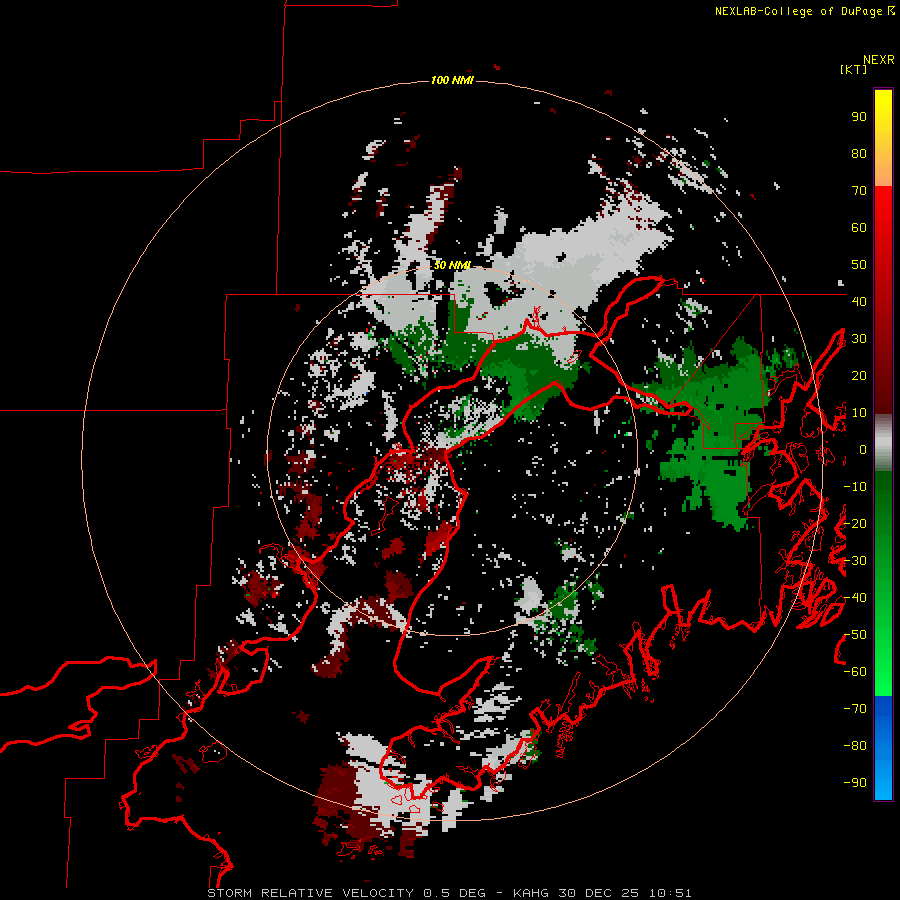Click the 60 value on velocity scale
The height and width of the screenshot is (900, 900).
pyautogui.click(x=859, y=227)
